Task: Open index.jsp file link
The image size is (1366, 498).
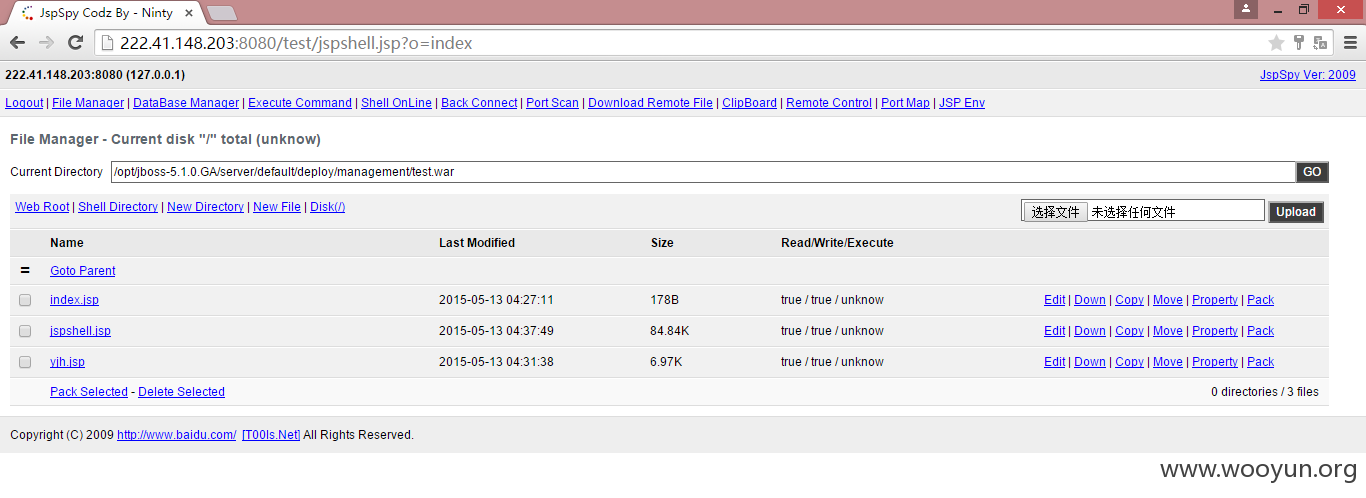Action: click(x=74, y=300)
